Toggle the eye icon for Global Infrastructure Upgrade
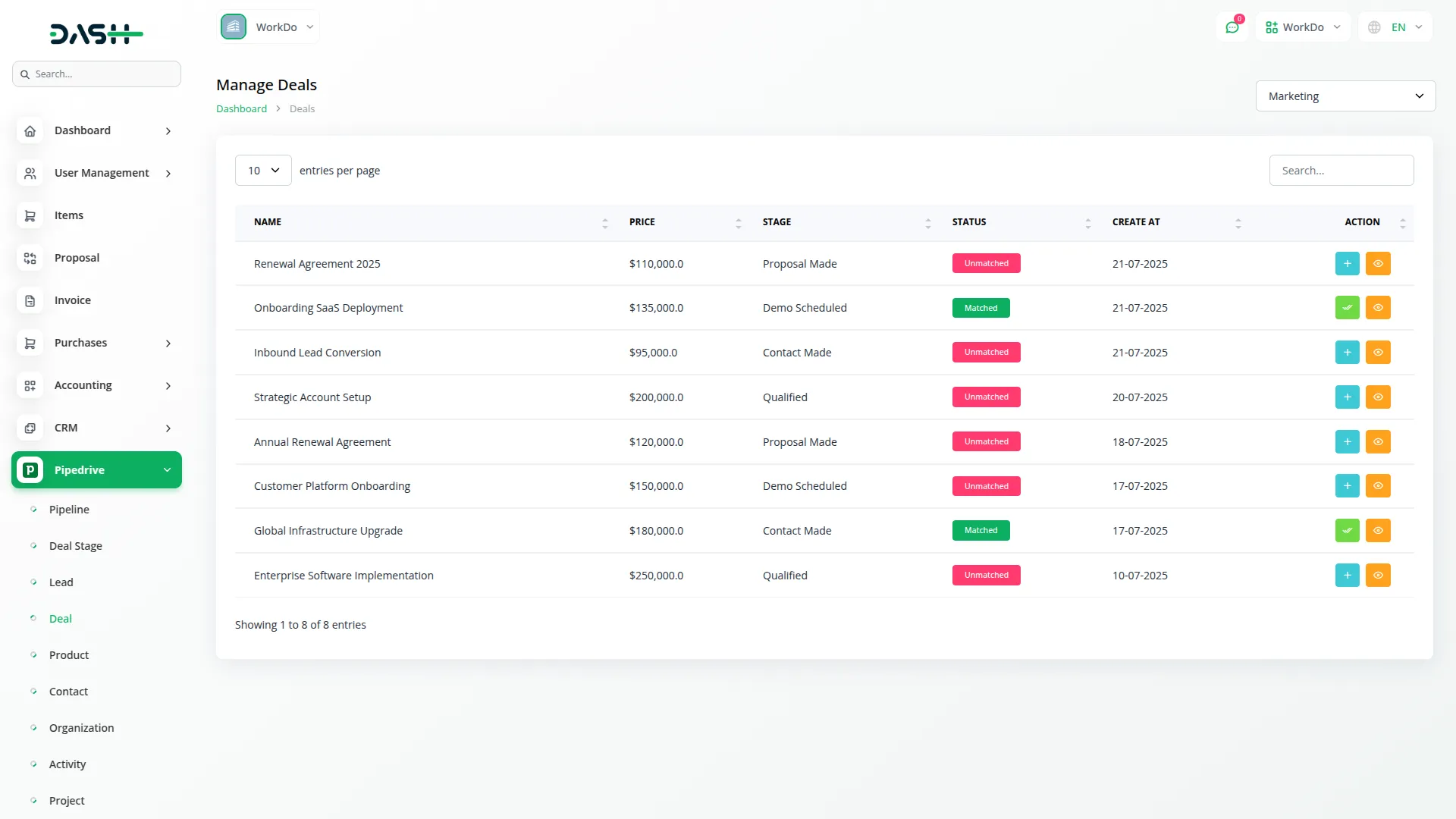This screenshot has height=819, width=1456. click(1378, 530)
